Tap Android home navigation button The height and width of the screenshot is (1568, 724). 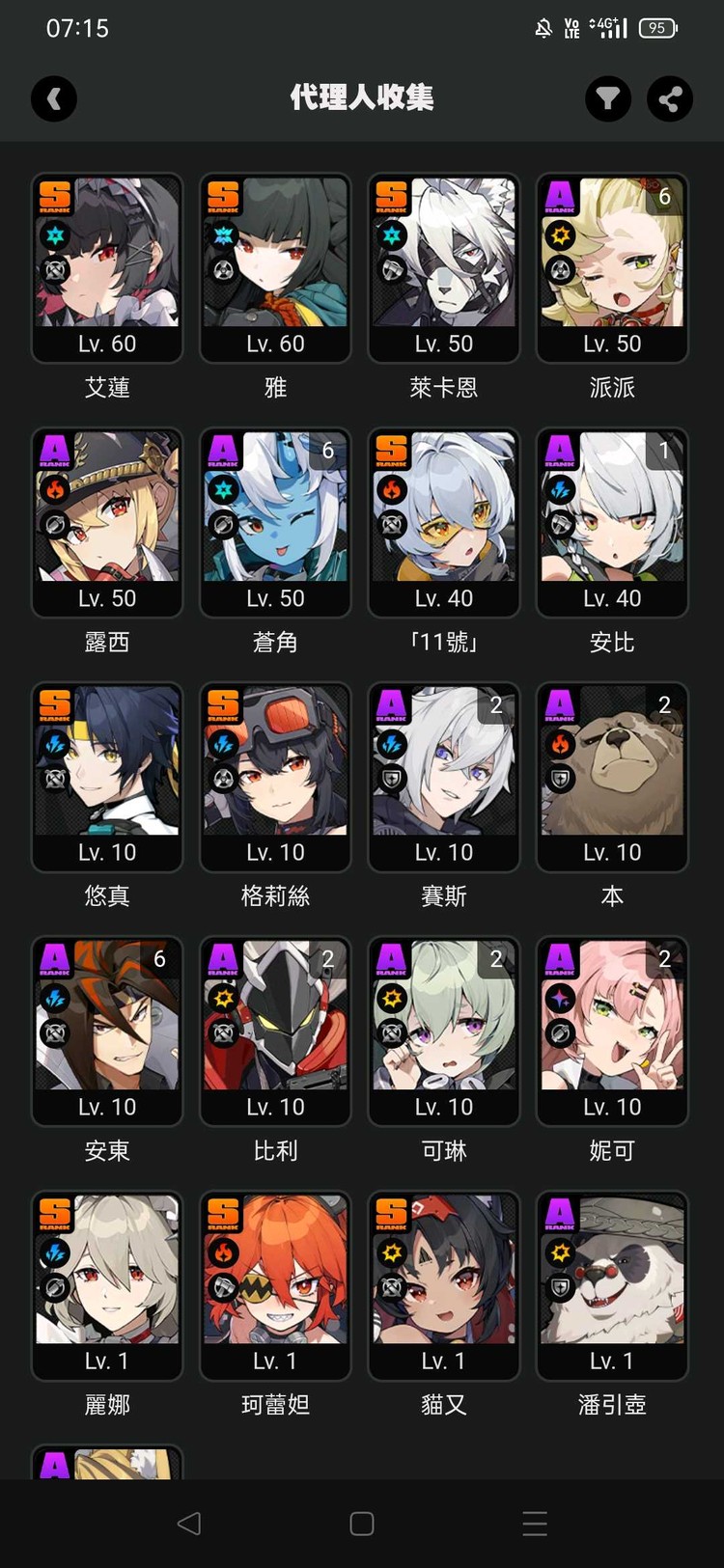pyautogui.click(x=362, y=1524)
